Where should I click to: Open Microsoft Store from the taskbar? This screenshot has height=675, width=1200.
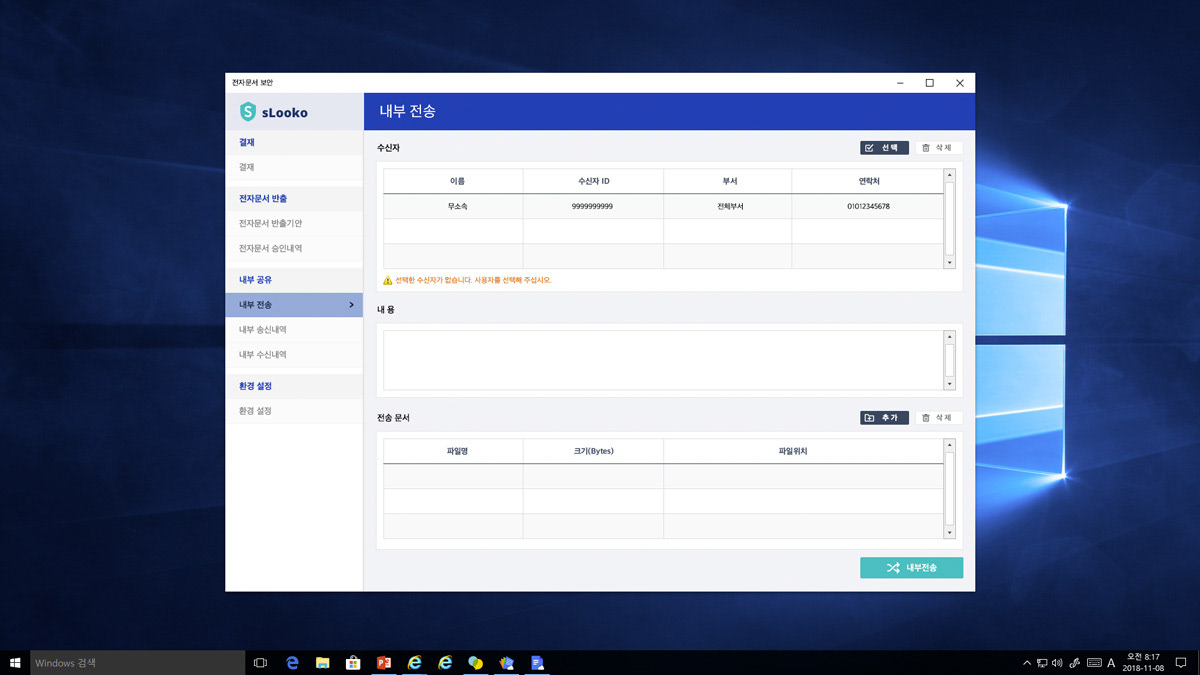click(x=353, y=663)
